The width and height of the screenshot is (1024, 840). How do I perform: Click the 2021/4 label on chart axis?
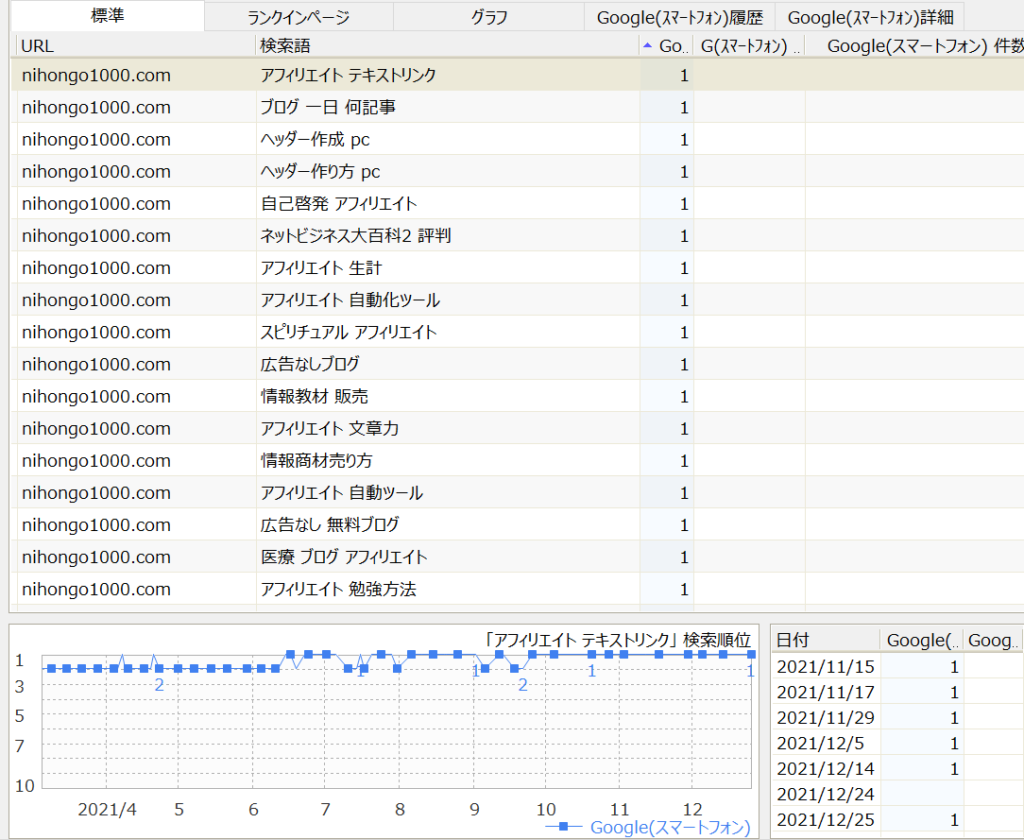pos(107,809)
